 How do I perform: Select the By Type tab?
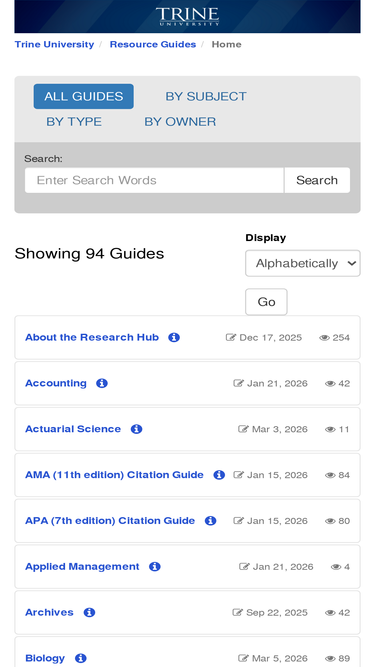pyautogui.click(x=74, y=122)
